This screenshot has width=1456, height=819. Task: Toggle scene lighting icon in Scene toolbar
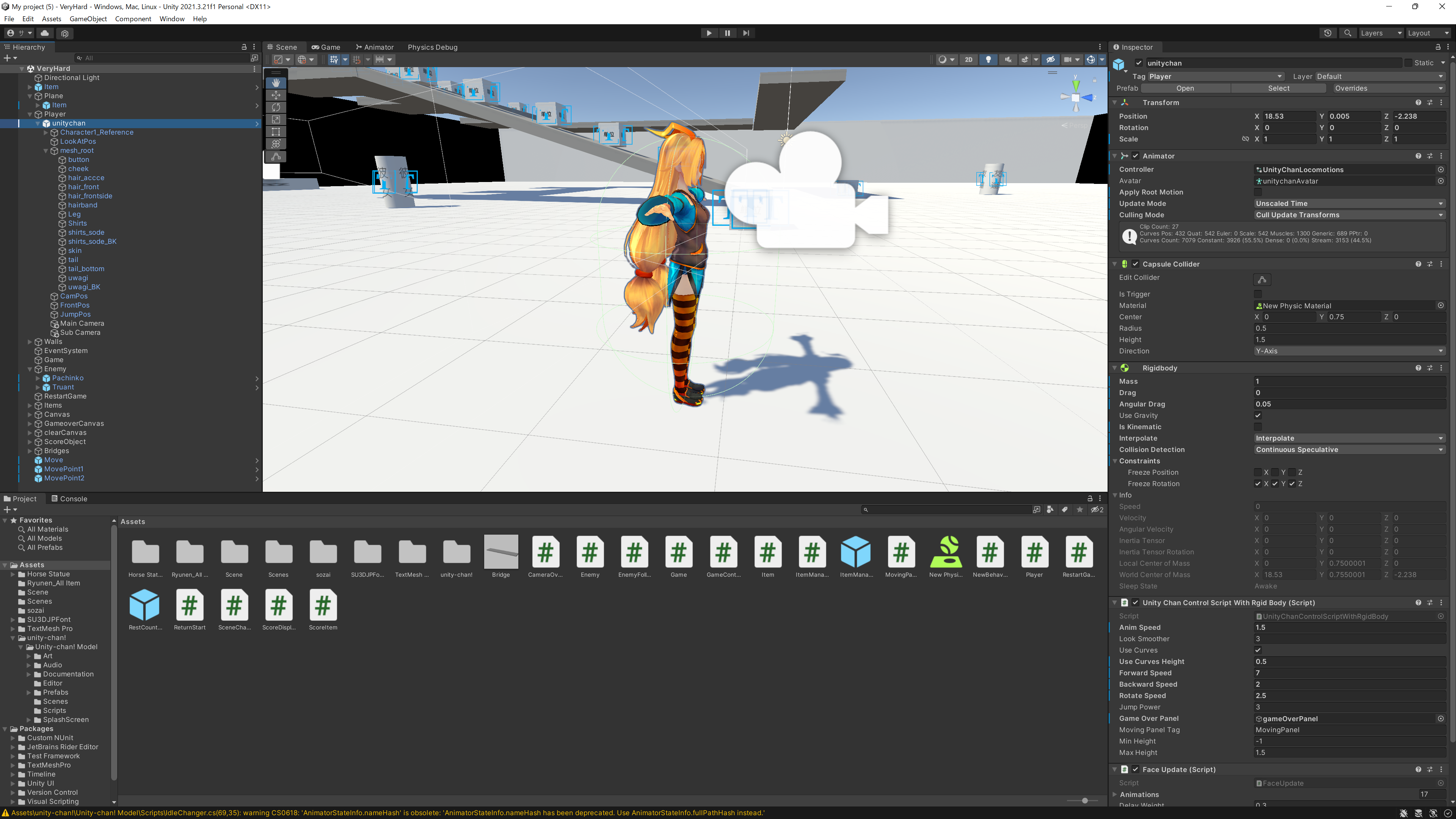point(988,60)
